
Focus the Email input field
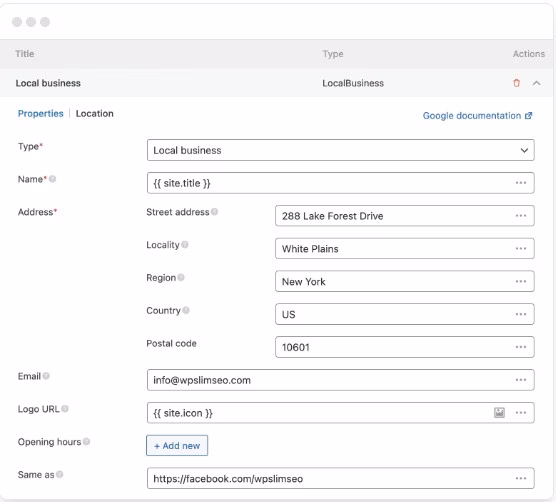click(x=340, y=380)
